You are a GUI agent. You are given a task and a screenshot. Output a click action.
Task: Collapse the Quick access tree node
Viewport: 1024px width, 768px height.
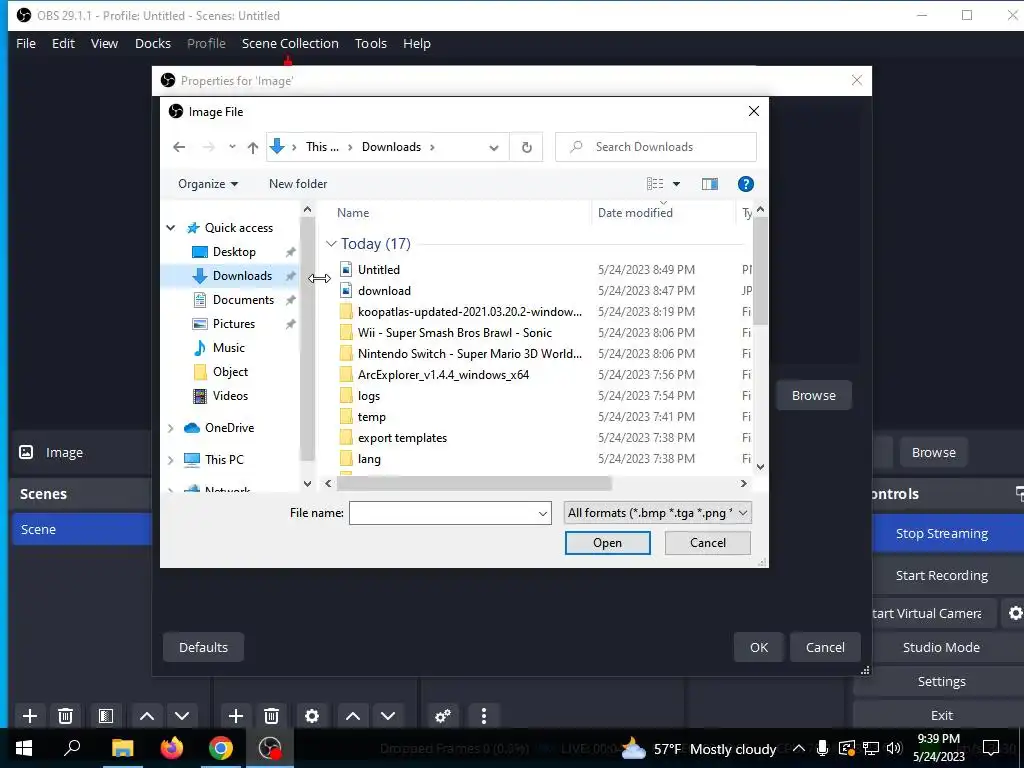170,228
